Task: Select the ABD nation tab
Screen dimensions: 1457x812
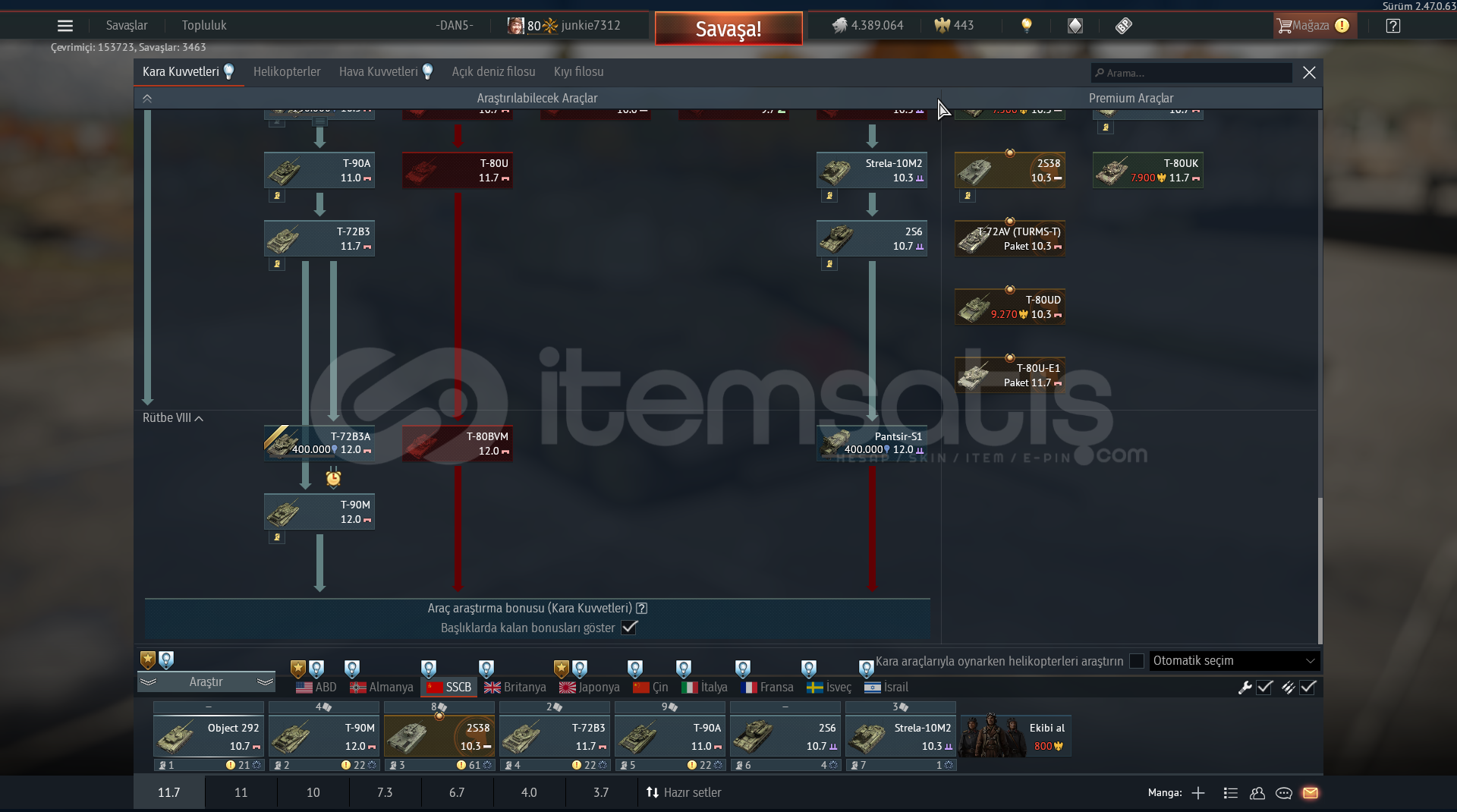Action: (316, 687)
